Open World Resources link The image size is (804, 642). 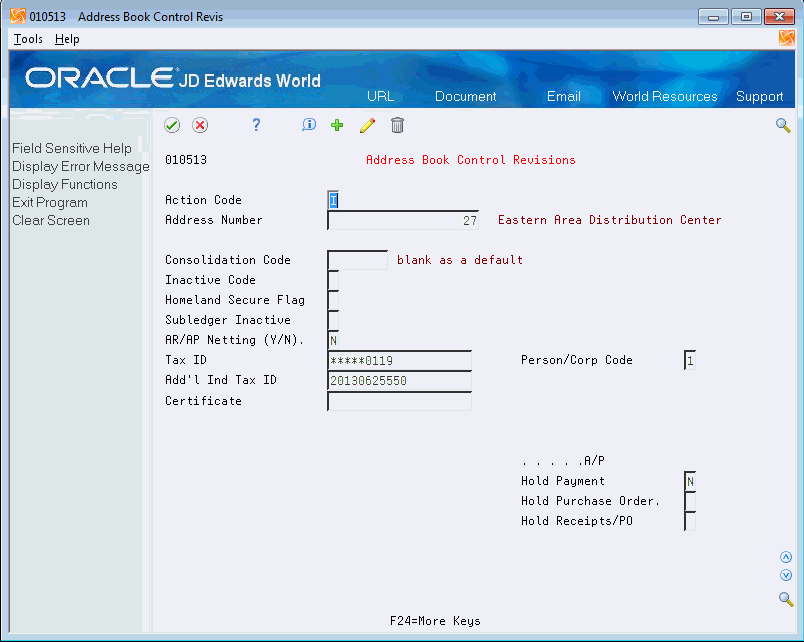(x=665, y=96)
